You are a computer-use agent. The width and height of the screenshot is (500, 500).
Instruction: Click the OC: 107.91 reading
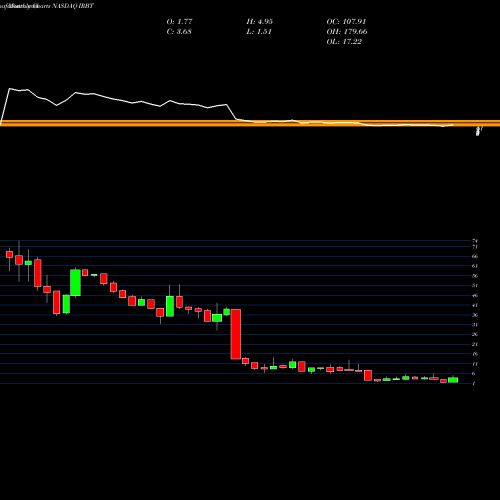346,22
